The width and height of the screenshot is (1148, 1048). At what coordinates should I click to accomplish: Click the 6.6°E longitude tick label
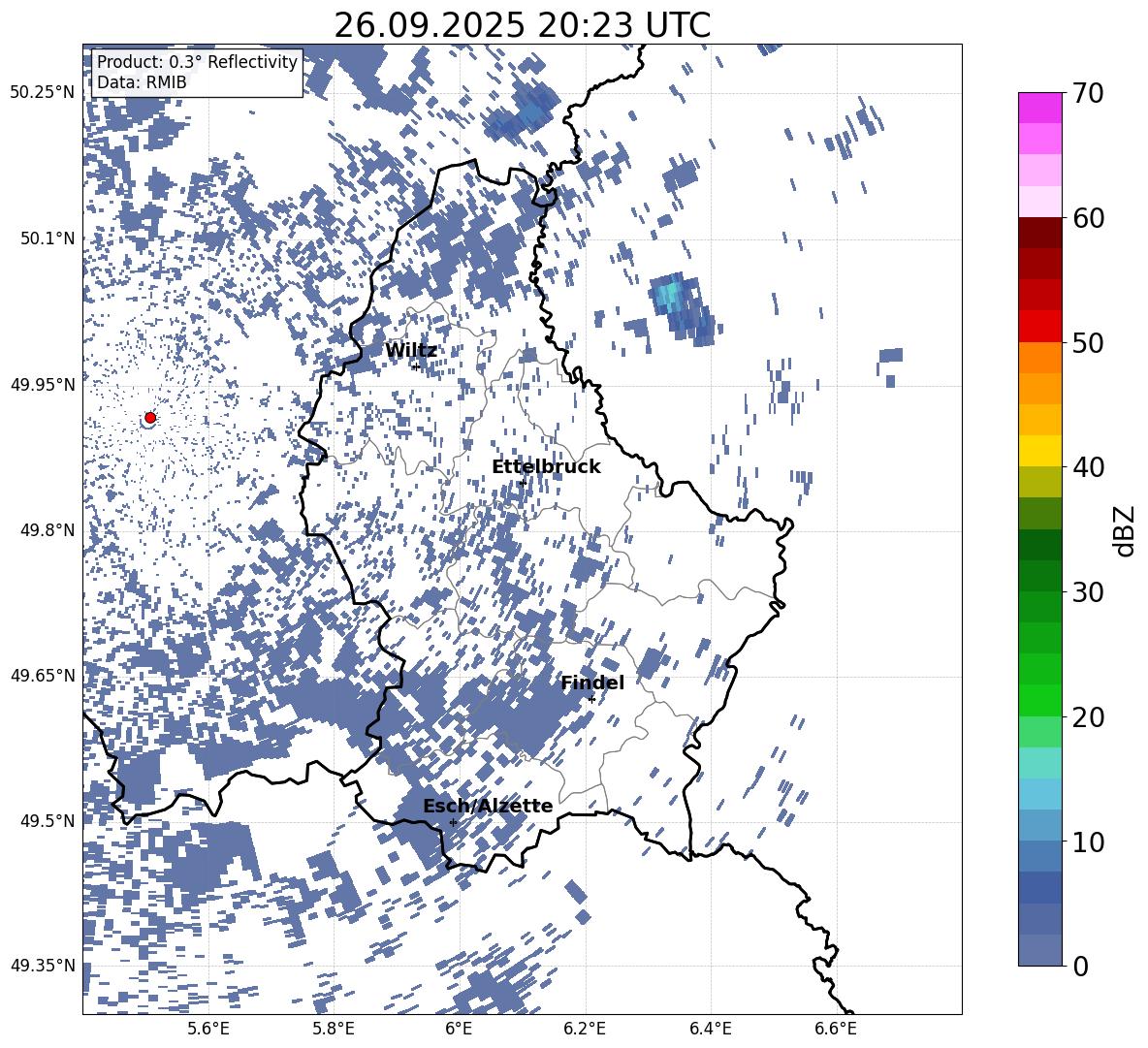[836, 1029]
